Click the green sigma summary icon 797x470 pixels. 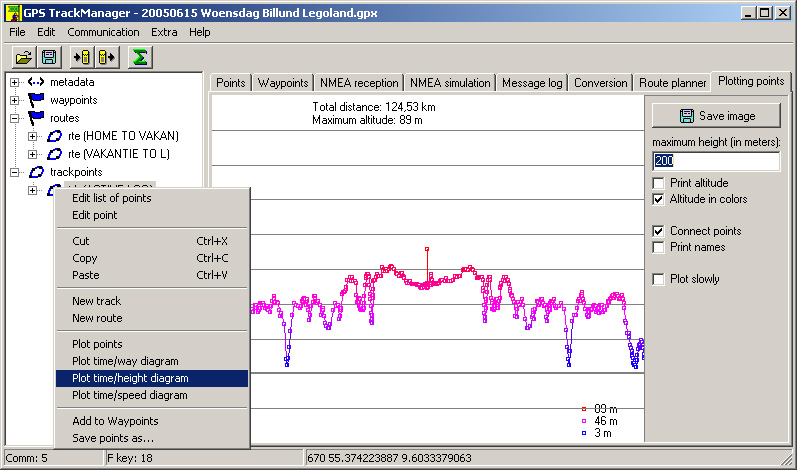[x=141, y=57]
